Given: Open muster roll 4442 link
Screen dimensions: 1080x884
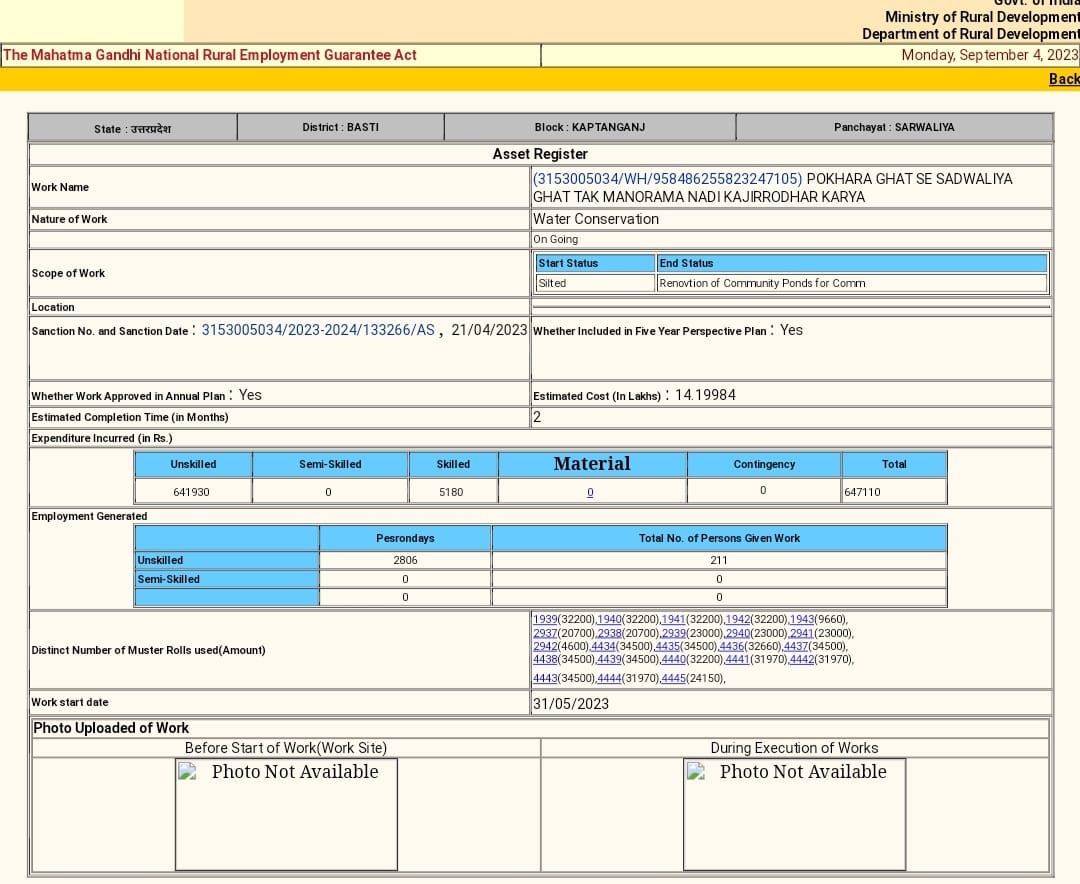Looking at the screenshot, I should pyautogui.click(x=802, y=659).
